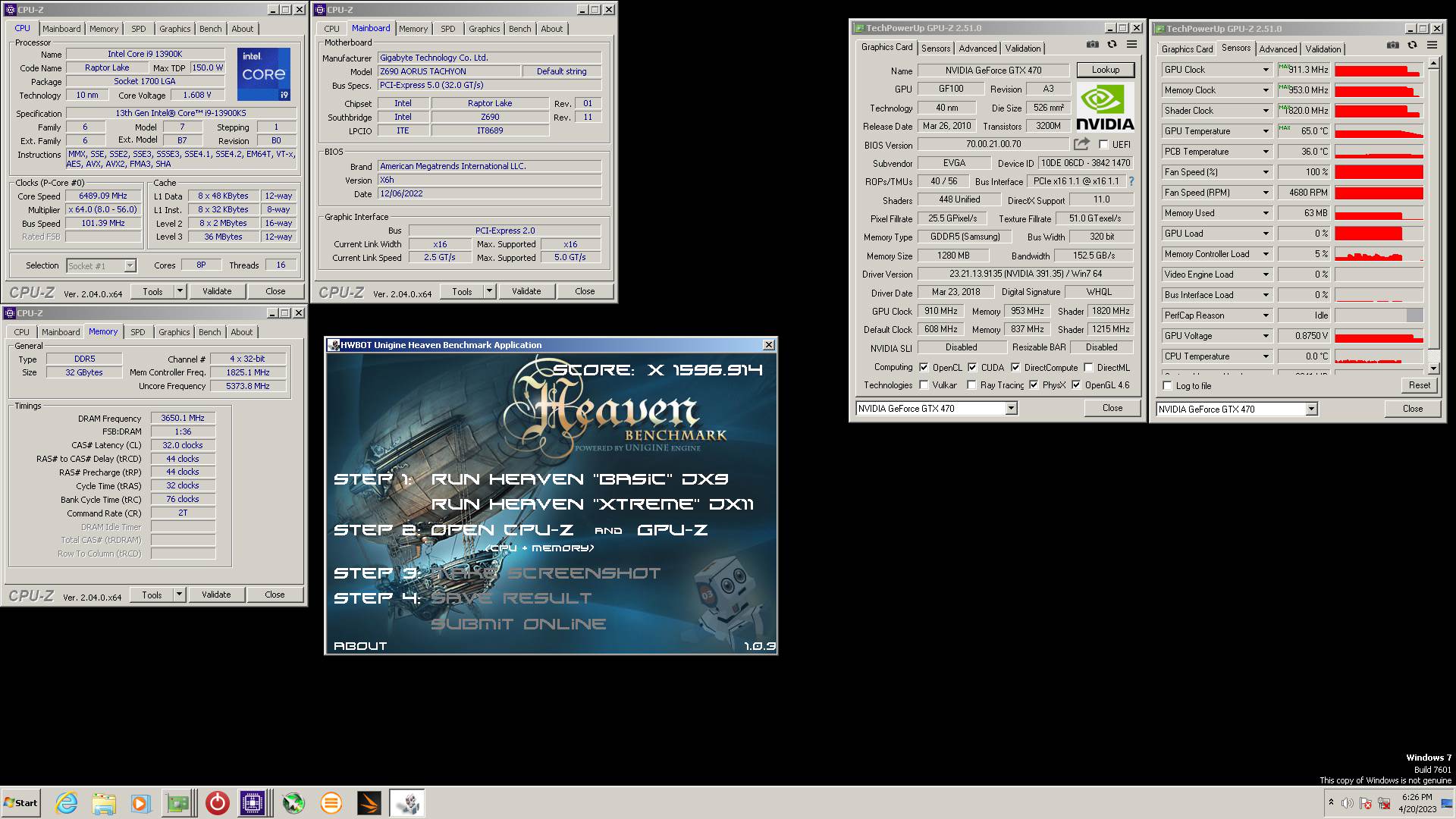Switch to Sensors tab in GPU-Z Graphics Card window
This screenshot has width=1456, height=819.
[936, 48]
